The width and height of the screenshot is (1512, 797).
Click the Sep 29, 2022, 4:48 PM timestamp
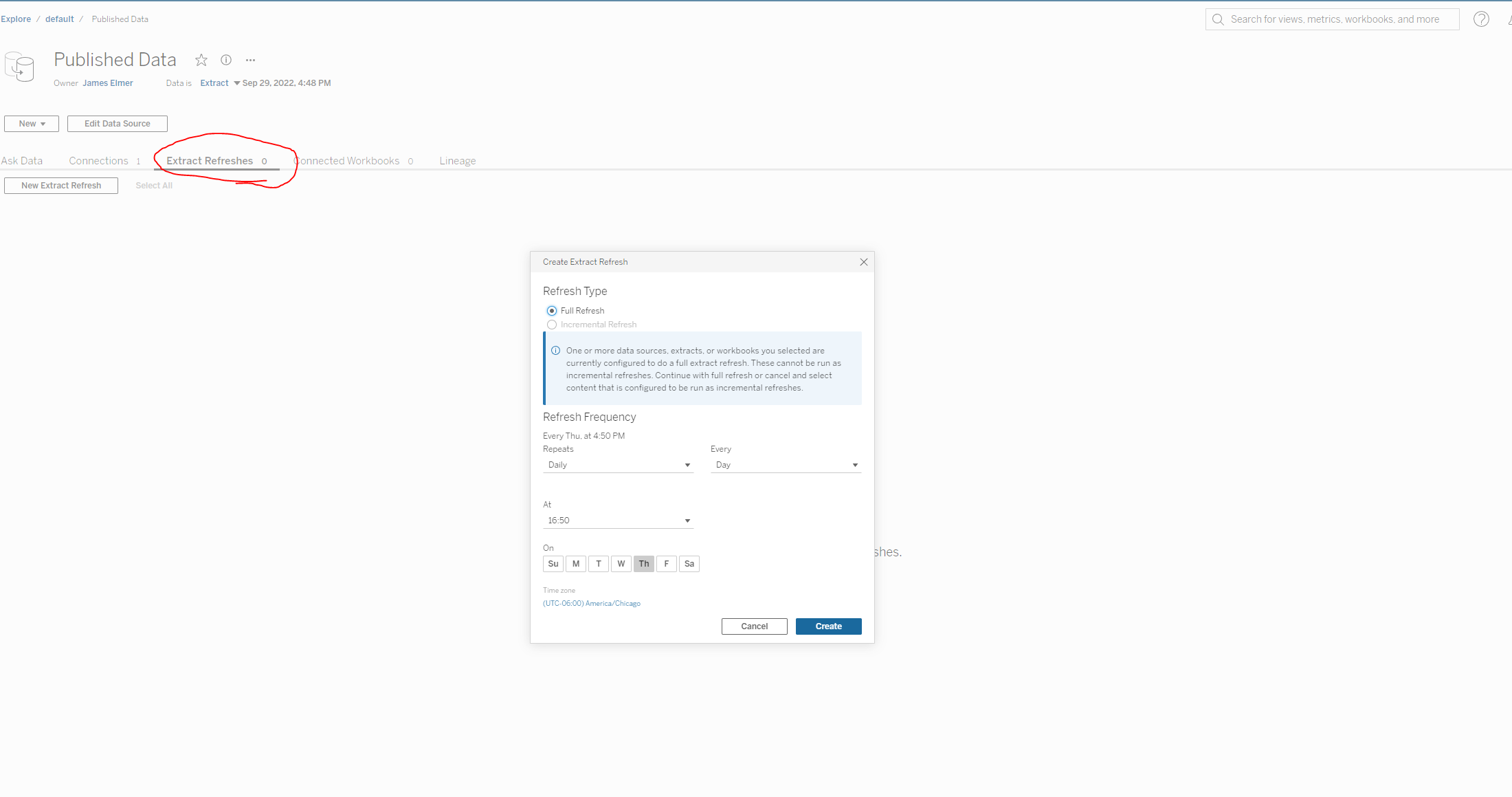point(287,83)
